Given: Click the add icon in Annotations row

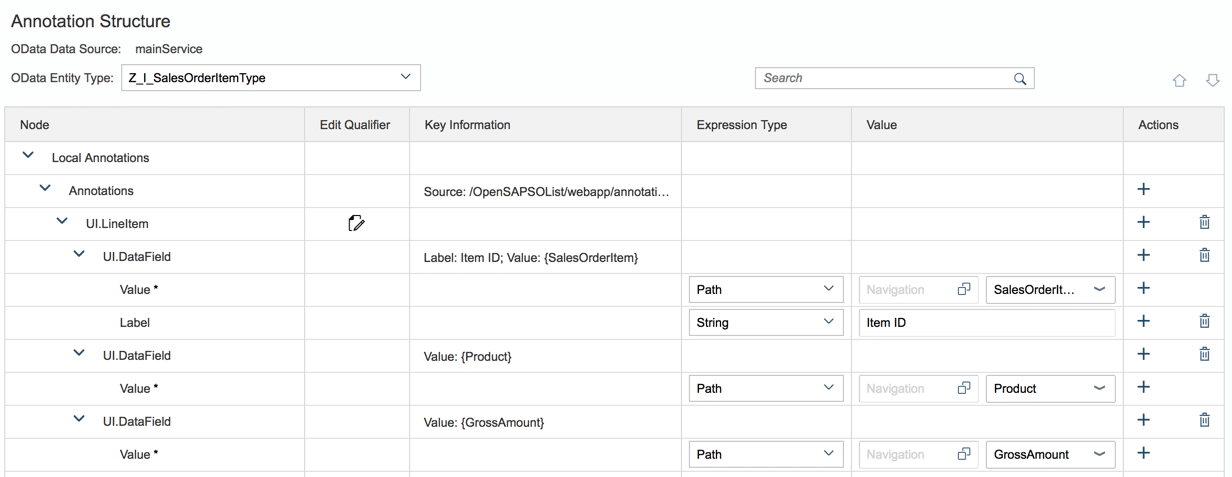Looking at the screenshot, I should 1144,190.
